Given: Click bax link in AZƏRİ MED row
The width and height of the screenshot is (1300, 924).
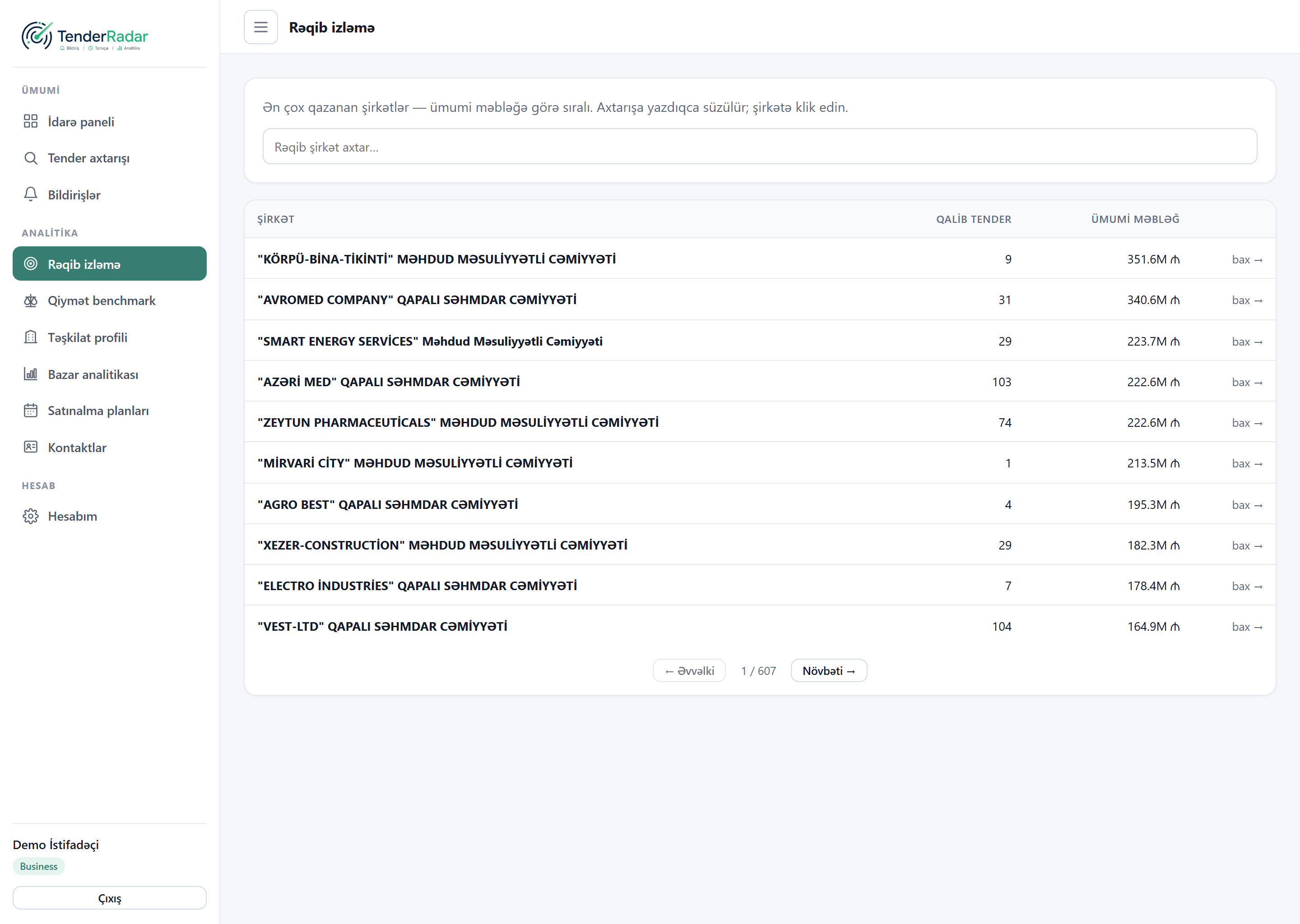Looking at the screenshot, I should [x=1247, y=382].
